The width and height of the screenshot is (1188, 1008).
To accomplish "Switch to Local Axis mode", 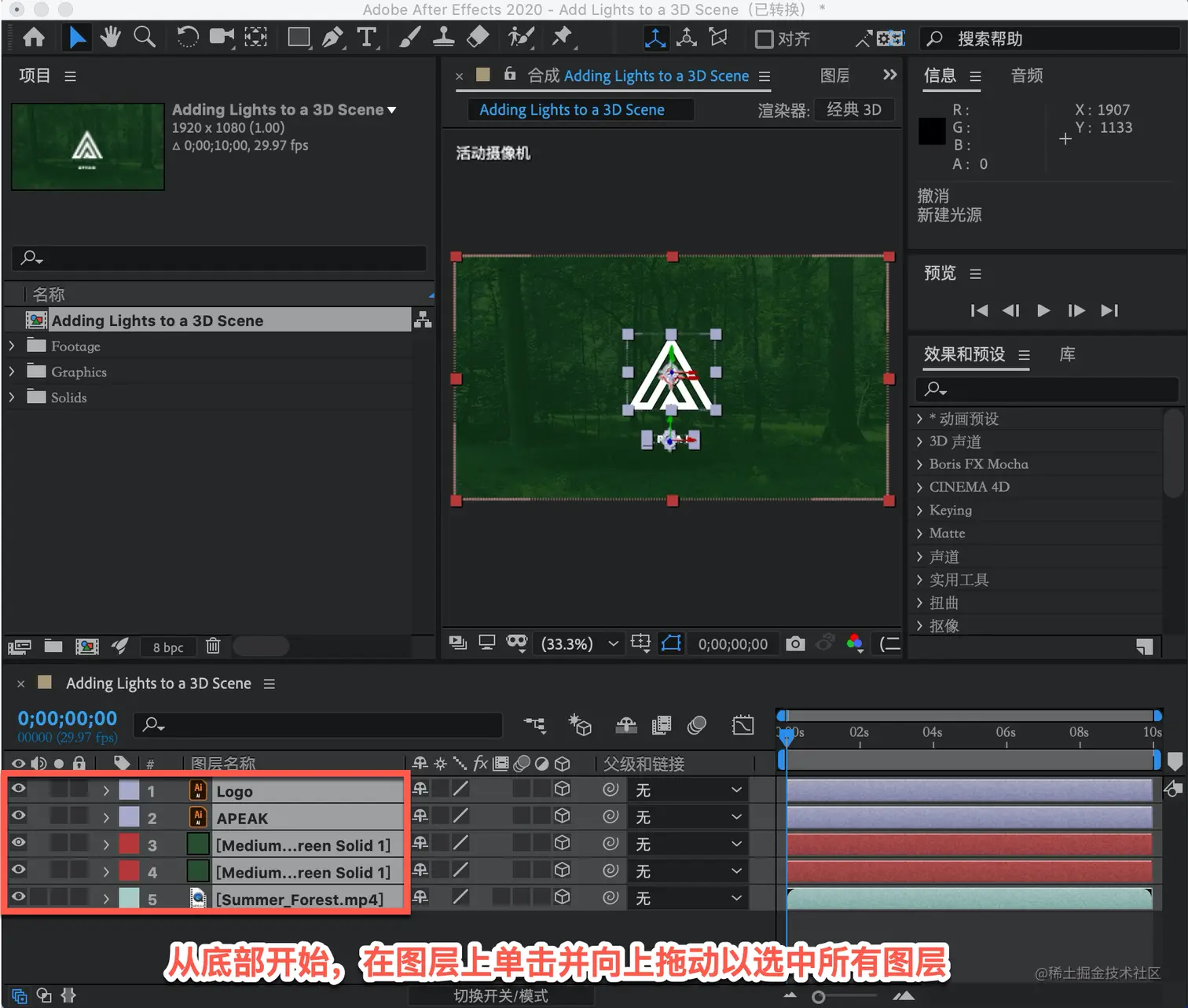I will coord(655,38).
